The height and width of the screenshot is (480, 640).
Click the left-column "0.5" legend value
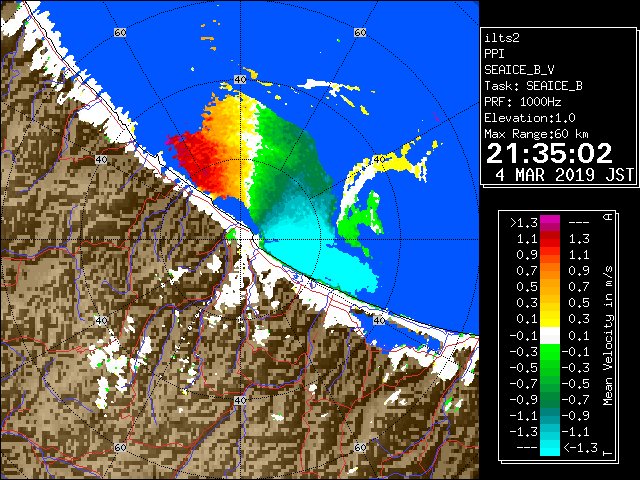(527, 287)
